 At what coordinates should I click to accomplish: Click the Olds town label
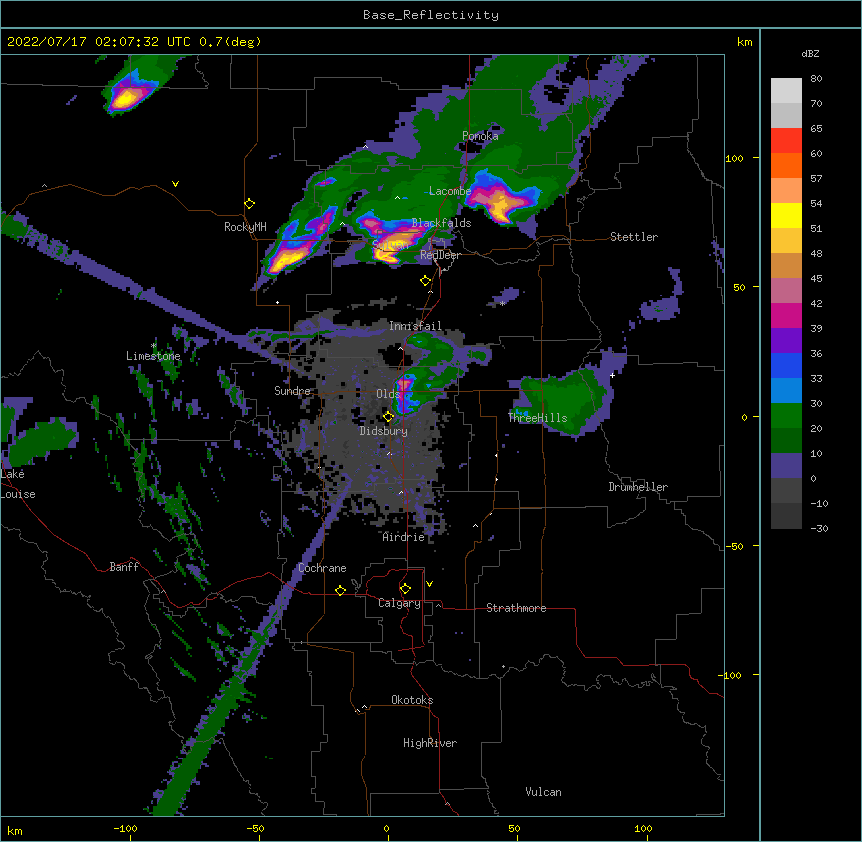tap(388, 394)
